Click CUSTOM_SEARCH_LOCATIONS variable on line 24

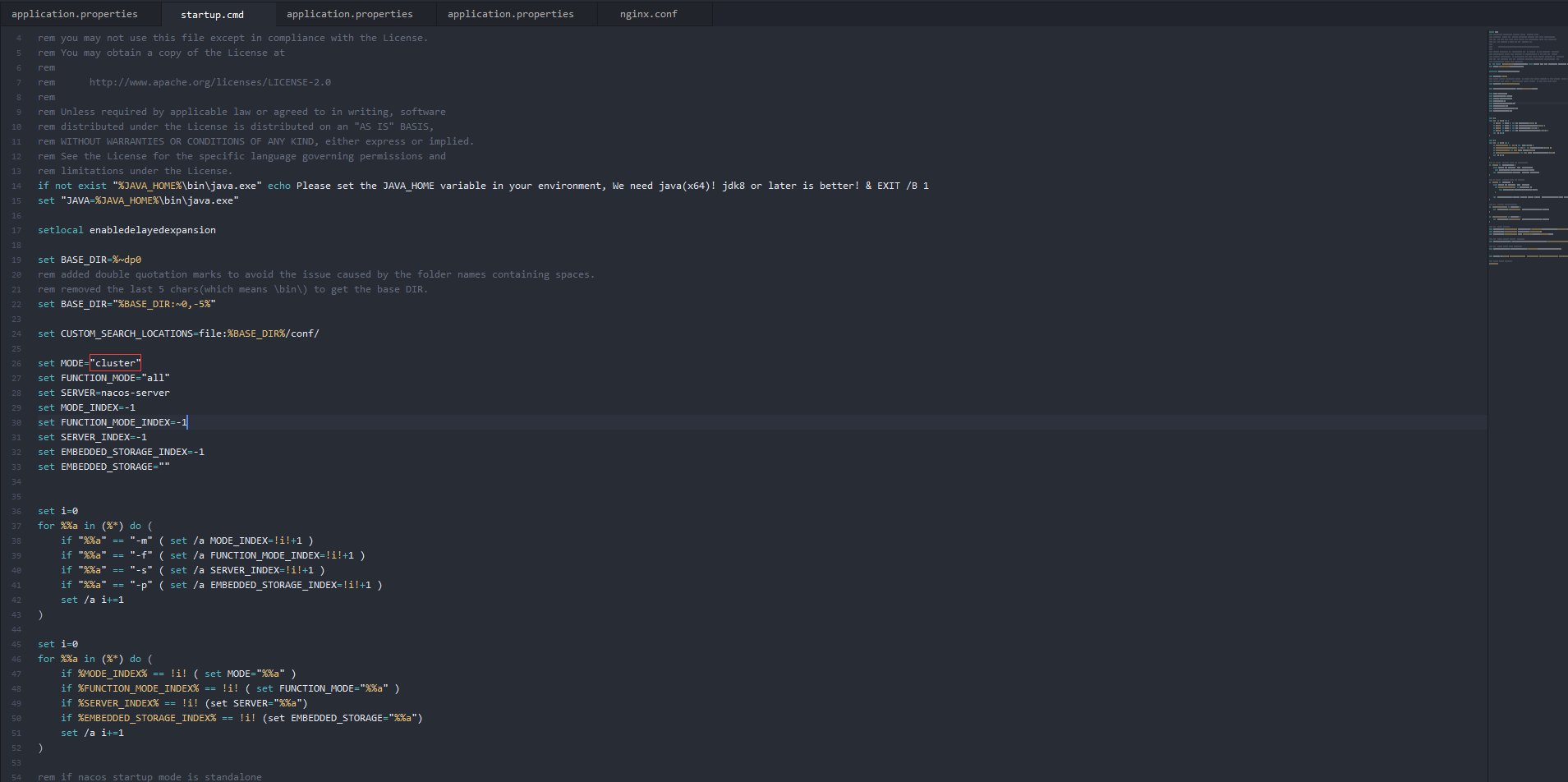tap(126, 333)
